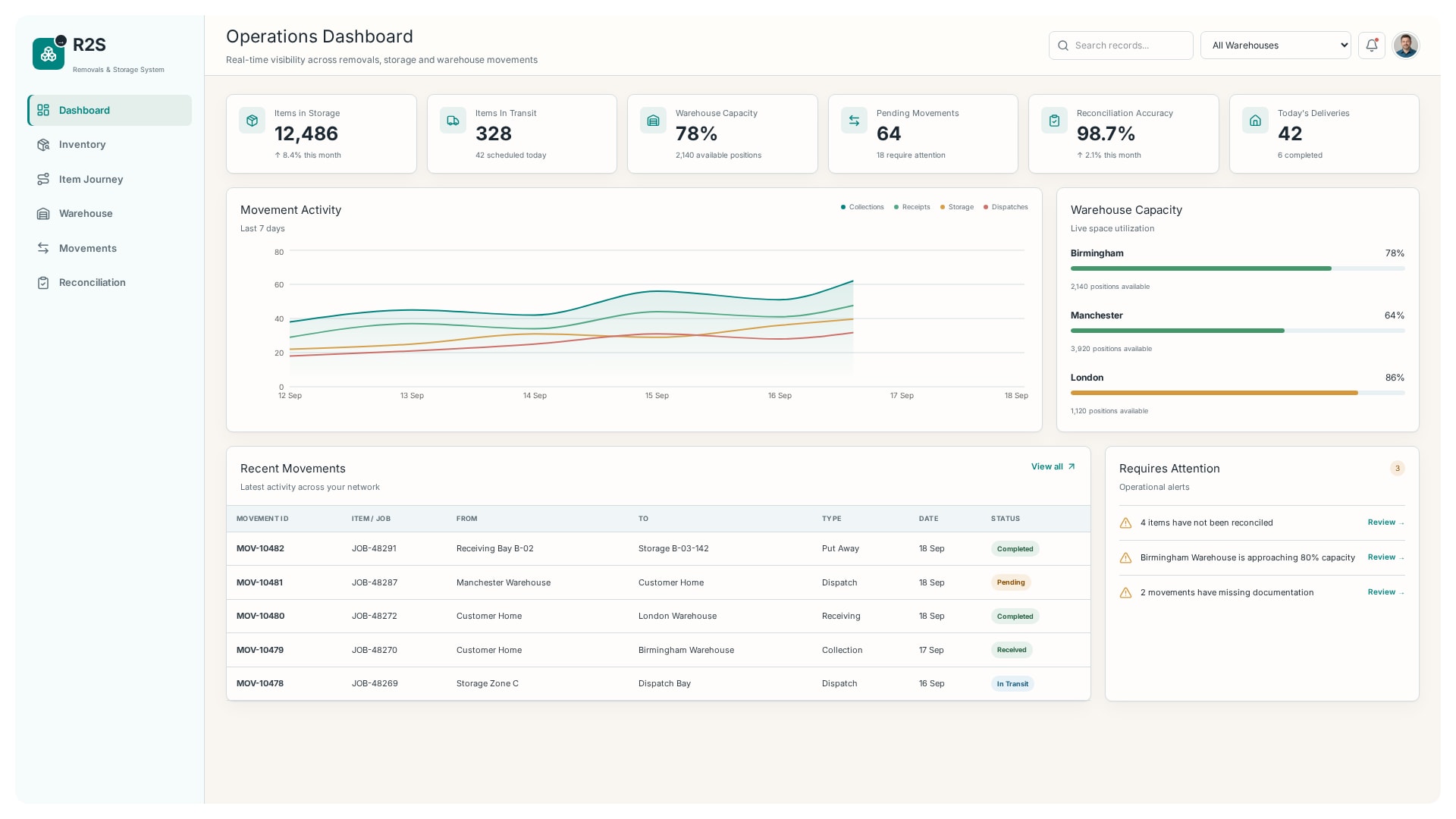Viewport: 1456px width, 819px height.
Task: Open Item Journey in the sidebar
Action: tap(110, 180)
